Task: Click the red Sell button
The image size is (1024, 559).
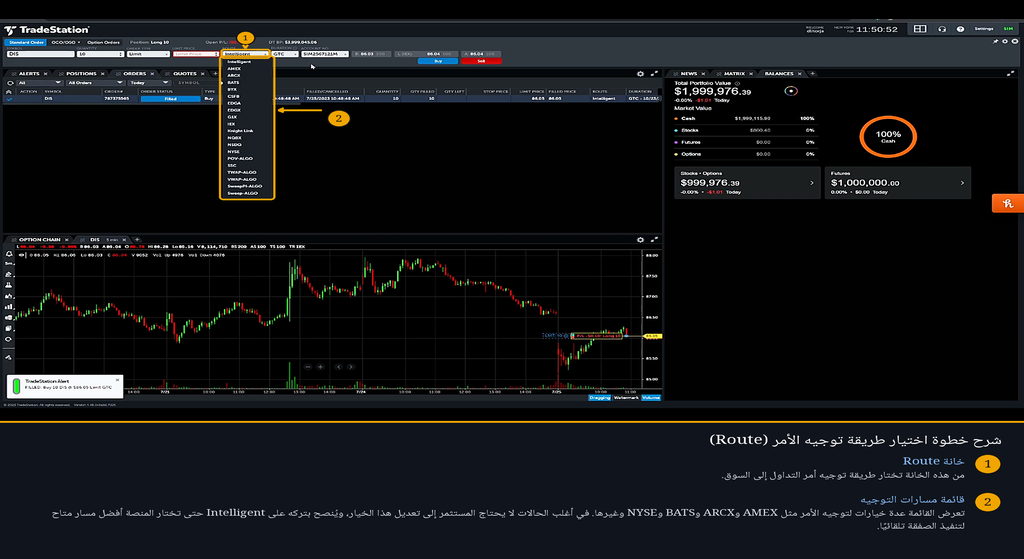Action: click(481, 61)
